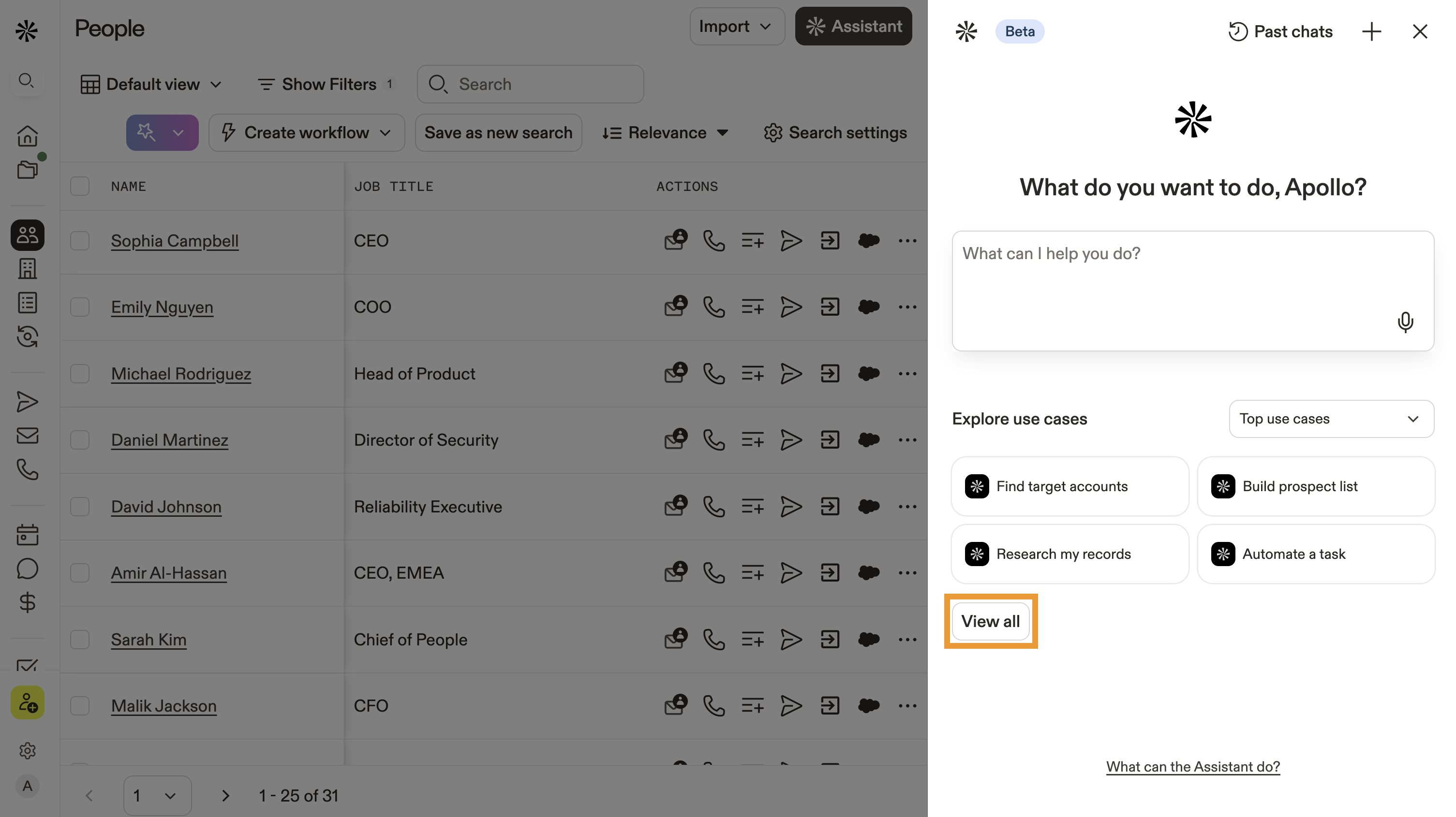Choose the Automate a task use case
The height and width of the screenshot is (817, 1456).
point(1315,554)
